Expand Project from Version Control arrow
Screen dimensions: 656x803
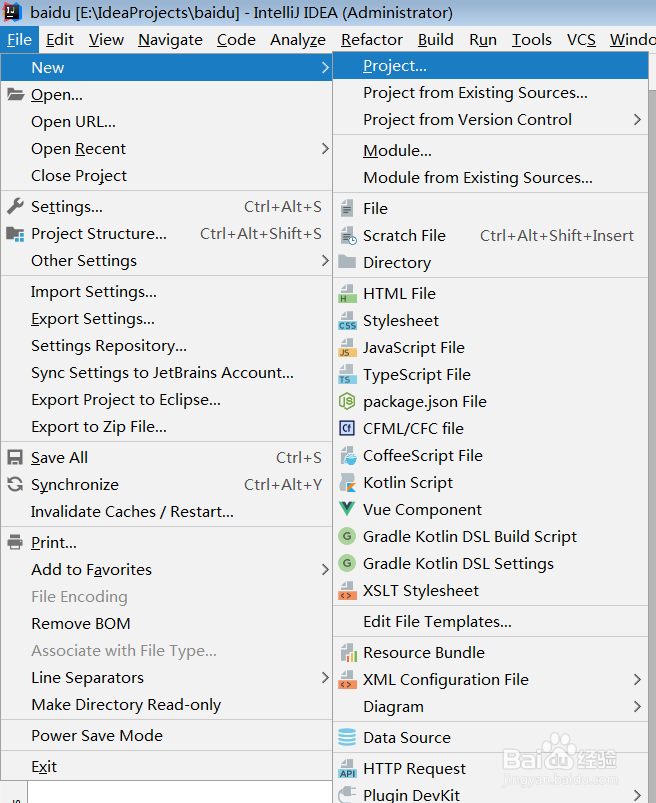pos(637,119)
